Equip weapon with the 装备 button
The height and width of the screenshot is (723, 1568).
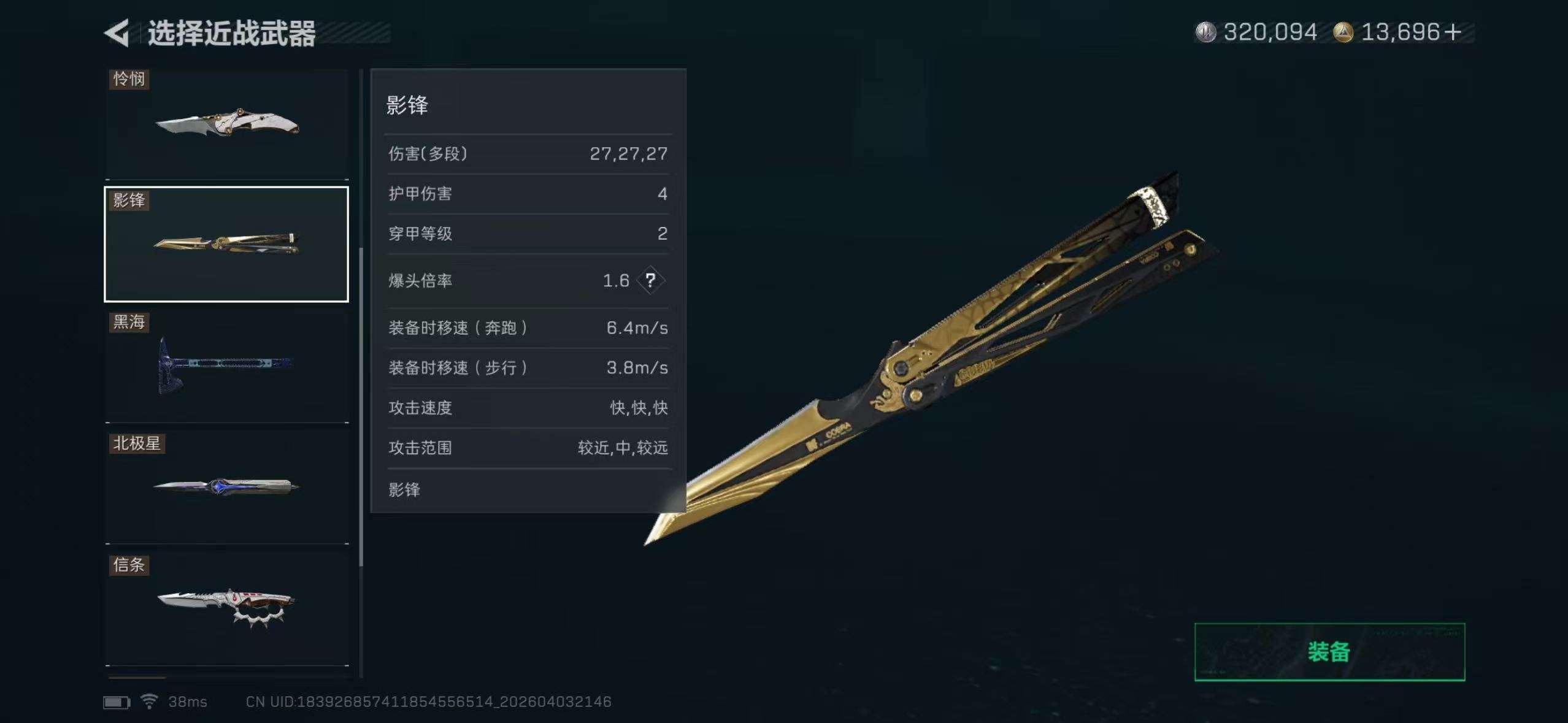1329,652
